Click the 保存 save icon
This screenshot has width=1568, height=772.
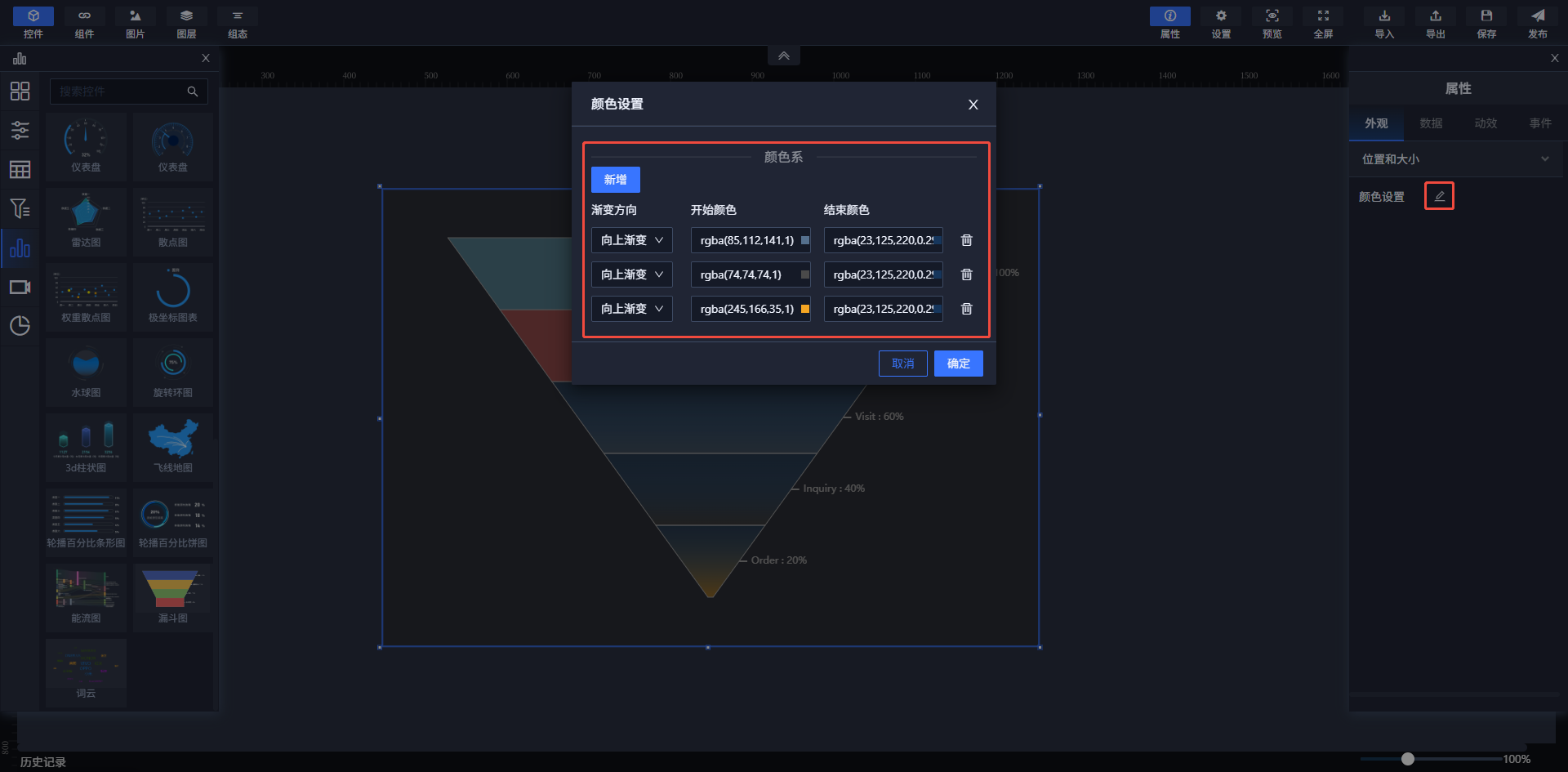pos(1486,23)
